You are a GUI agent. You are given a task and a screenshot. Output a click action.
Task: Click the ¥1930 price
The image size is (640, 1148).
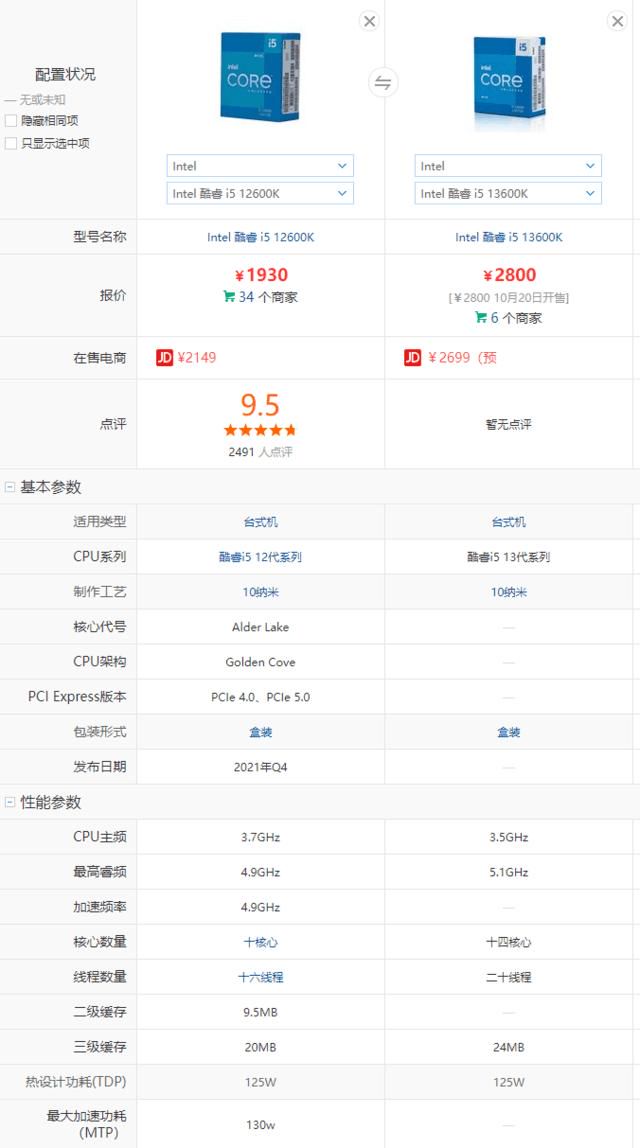[x=261, y=275]
